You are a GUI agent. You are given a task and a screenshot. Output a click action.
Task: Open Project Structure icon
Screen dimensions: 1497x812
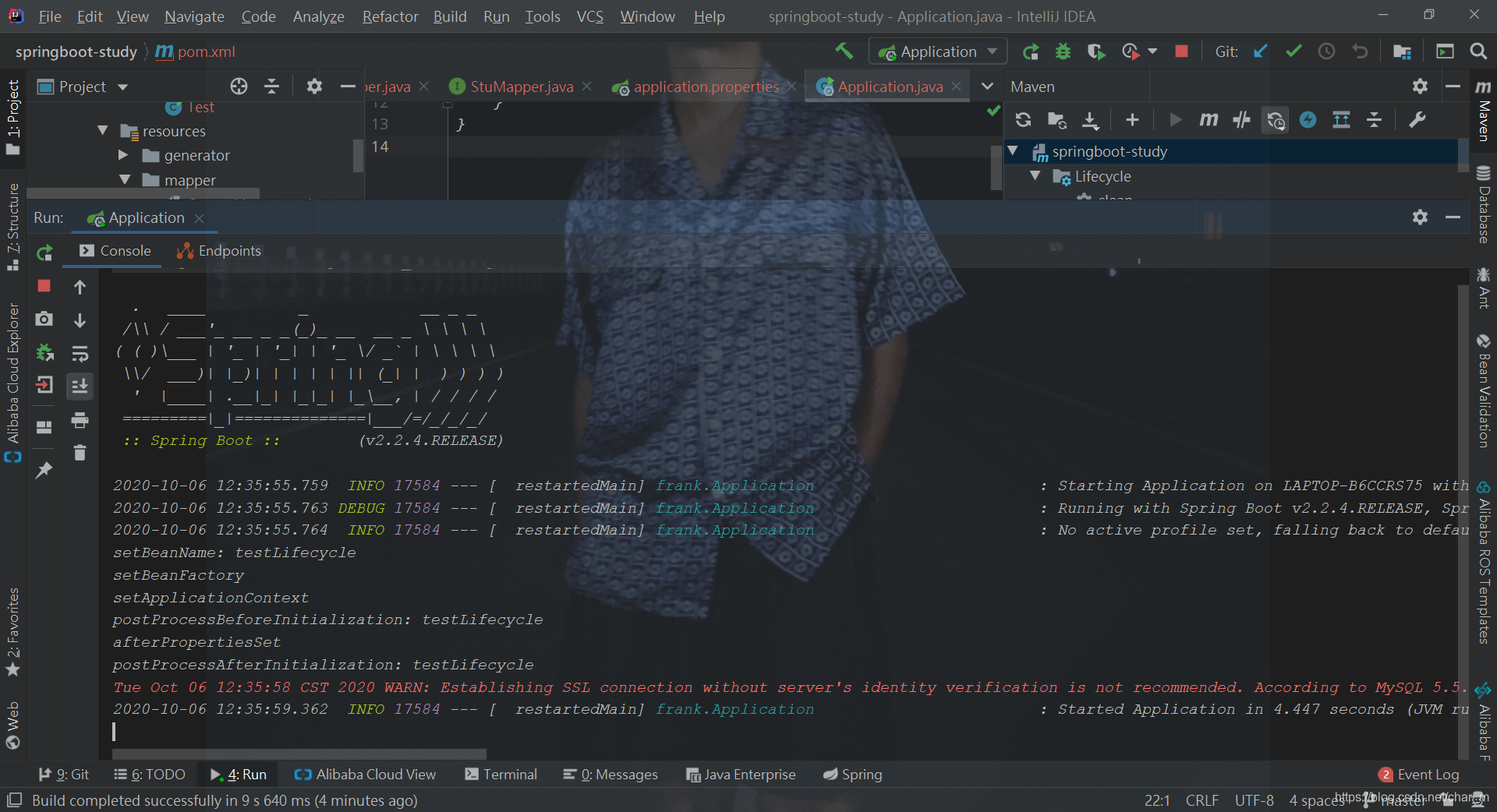coord(1402,51)
